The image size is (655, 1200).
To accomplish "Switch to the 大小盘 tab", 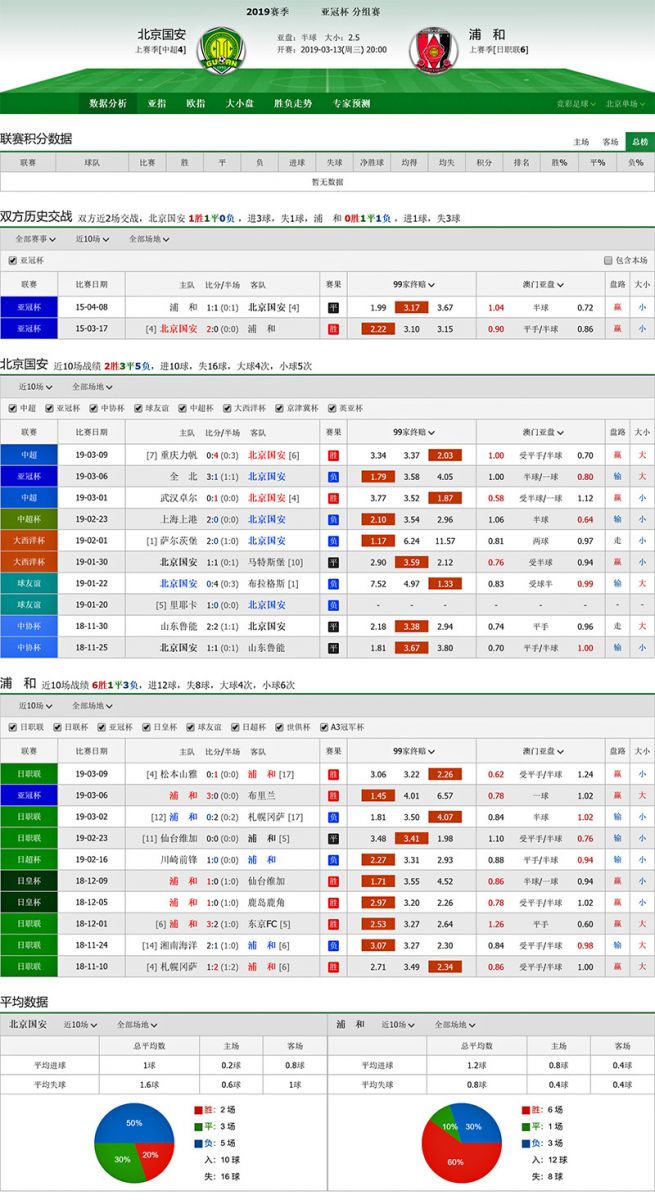I will [240, 103].
